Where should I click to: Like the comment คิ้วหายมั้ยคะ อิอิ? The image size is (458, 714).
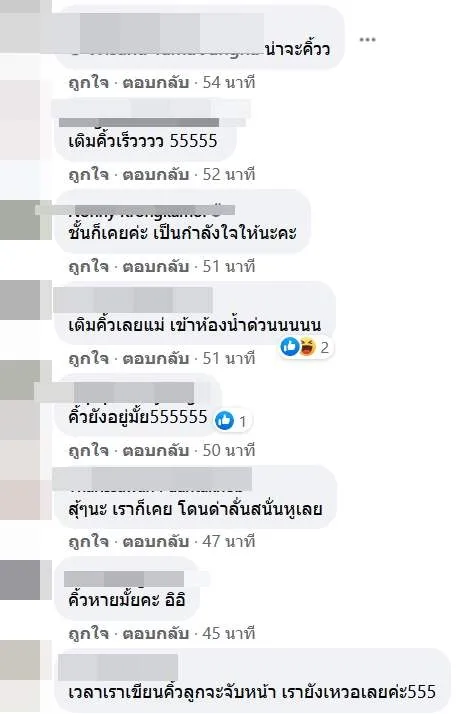coord(88,633)
